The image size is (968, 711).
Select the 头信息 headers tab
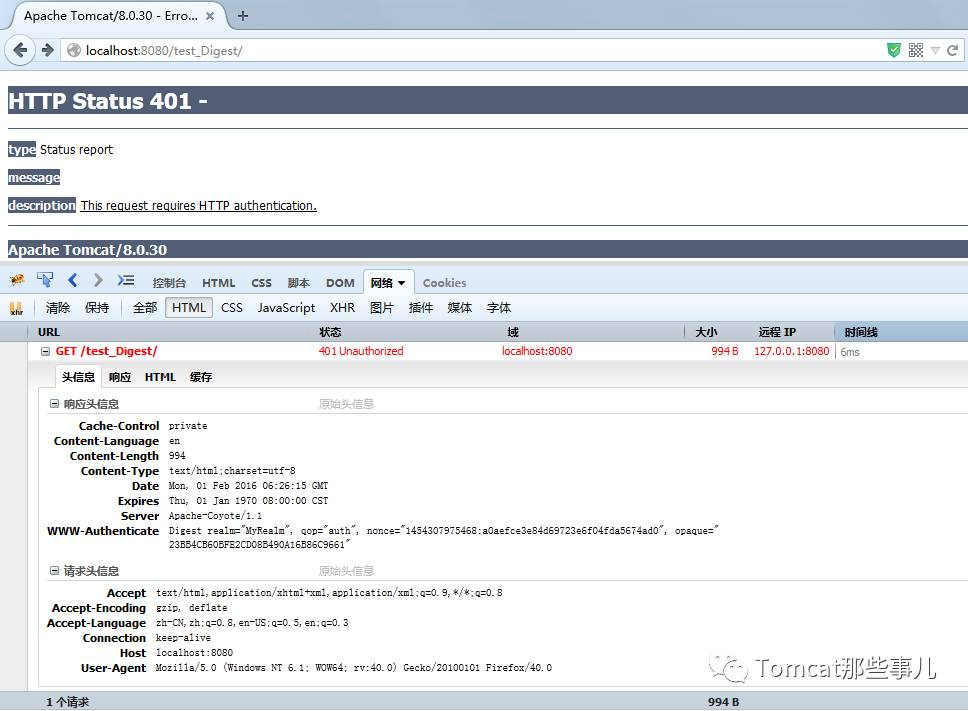[78, 377]
